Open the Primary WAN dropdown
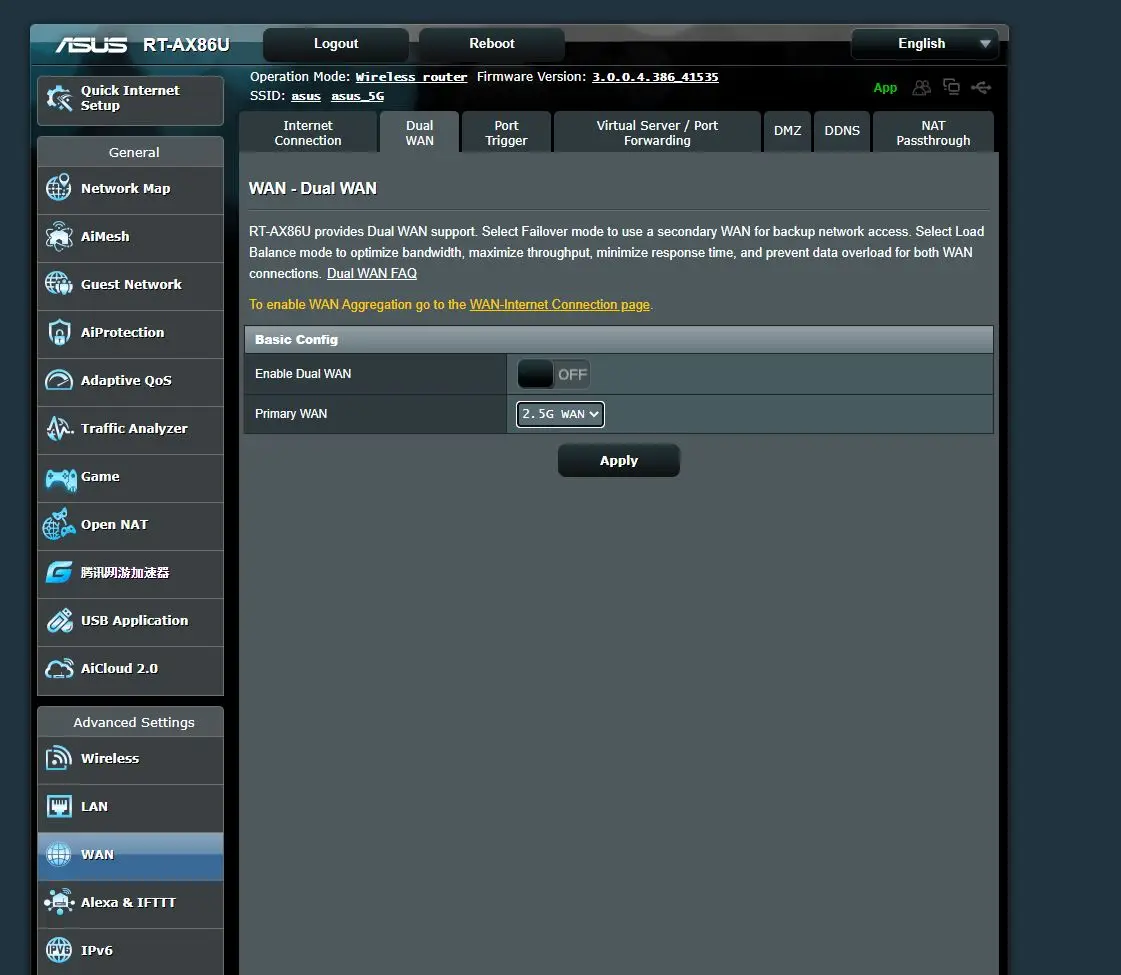 [x=560, y=414]
